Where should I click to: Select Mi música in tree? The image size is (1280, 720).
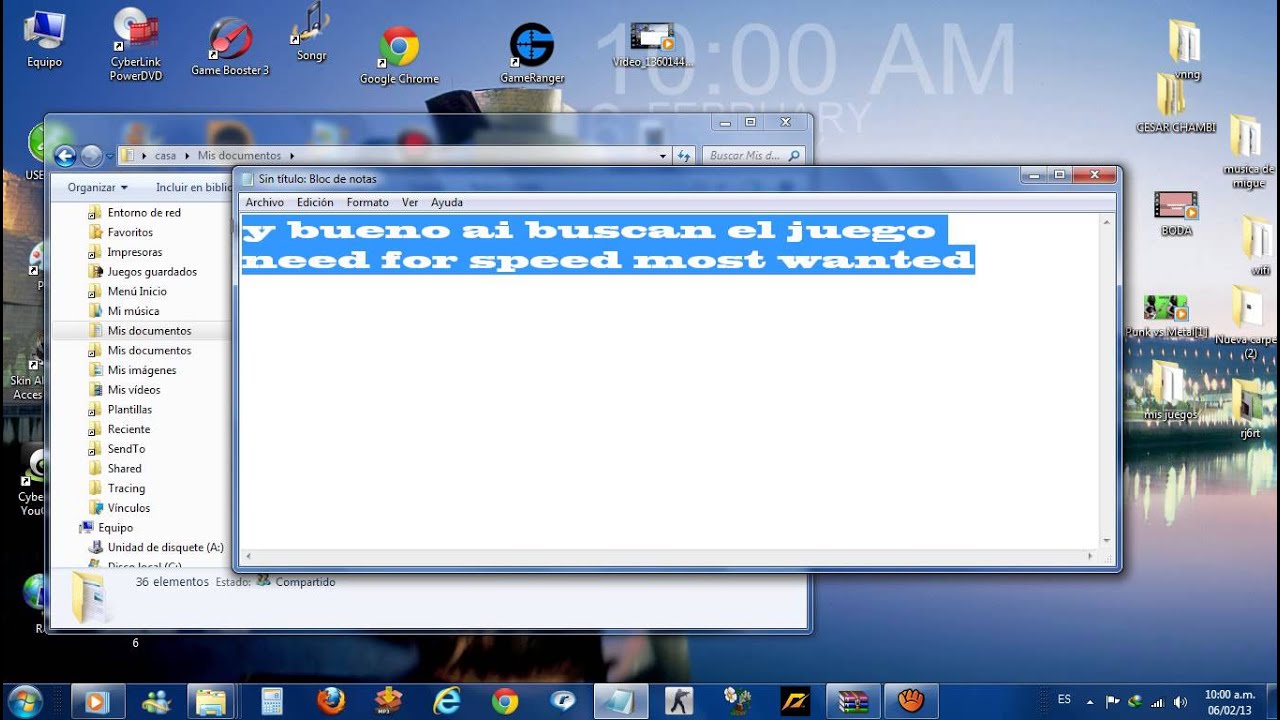point(133,311)
